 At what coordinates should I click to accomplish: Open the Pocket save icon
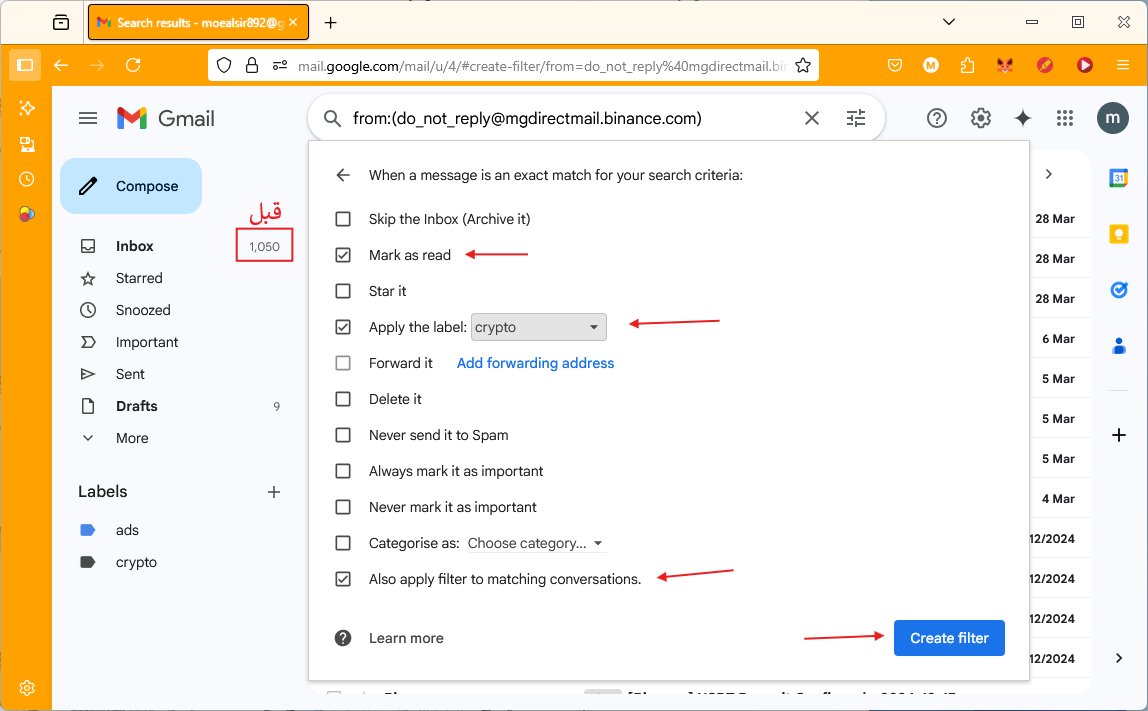pyautogui.click(x=895, y=65)
